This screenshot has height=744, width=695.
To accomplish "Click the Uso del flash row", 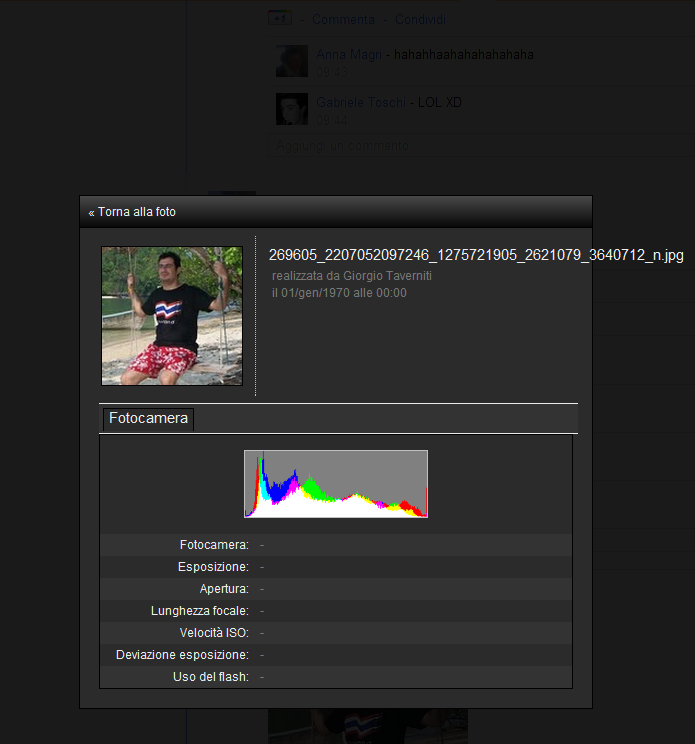I will [x=335, y=677].
